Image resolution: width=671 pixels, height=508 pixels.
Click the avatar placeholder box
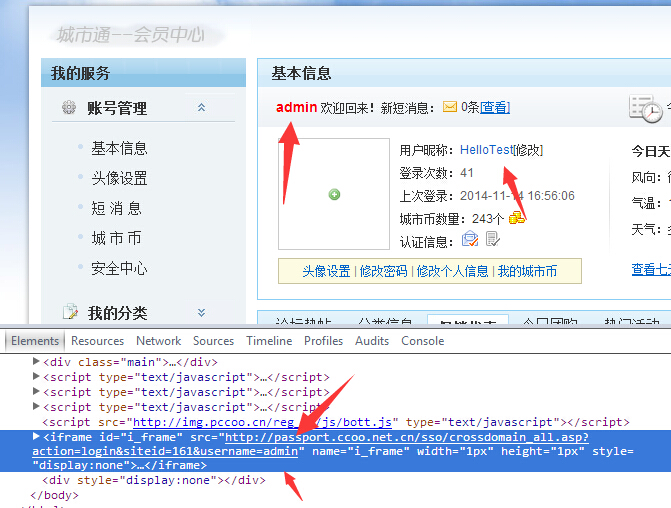click(x=334, y=193)
